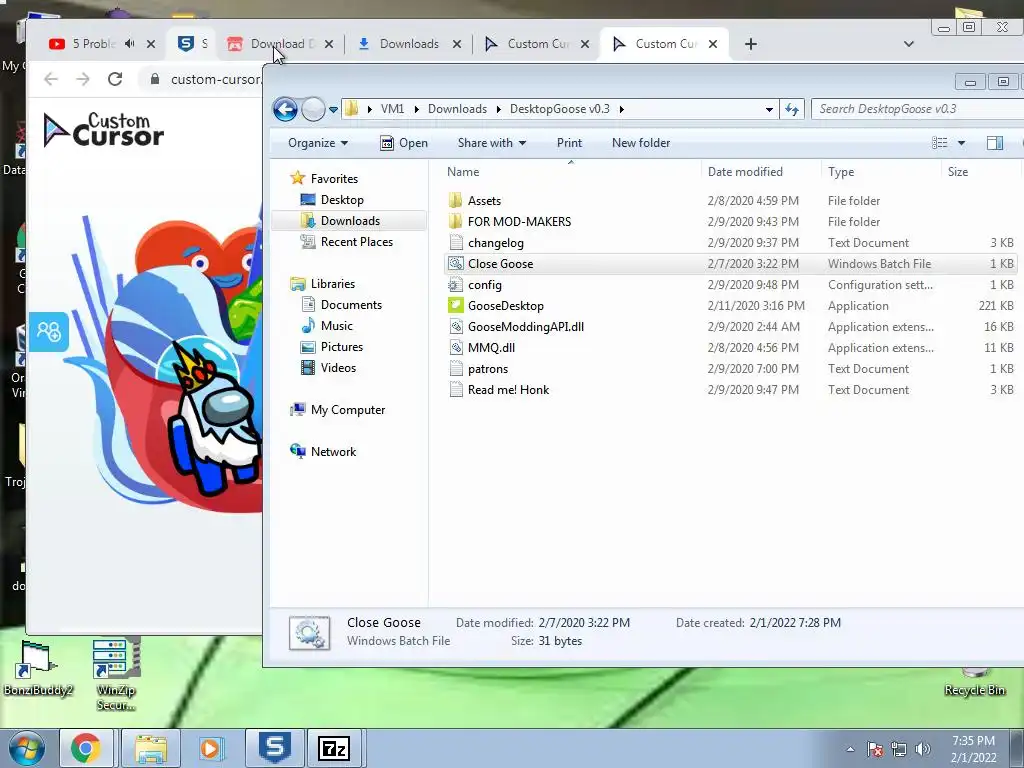
Task: Open the Organize menu
Action: click(x=318, y=143)
